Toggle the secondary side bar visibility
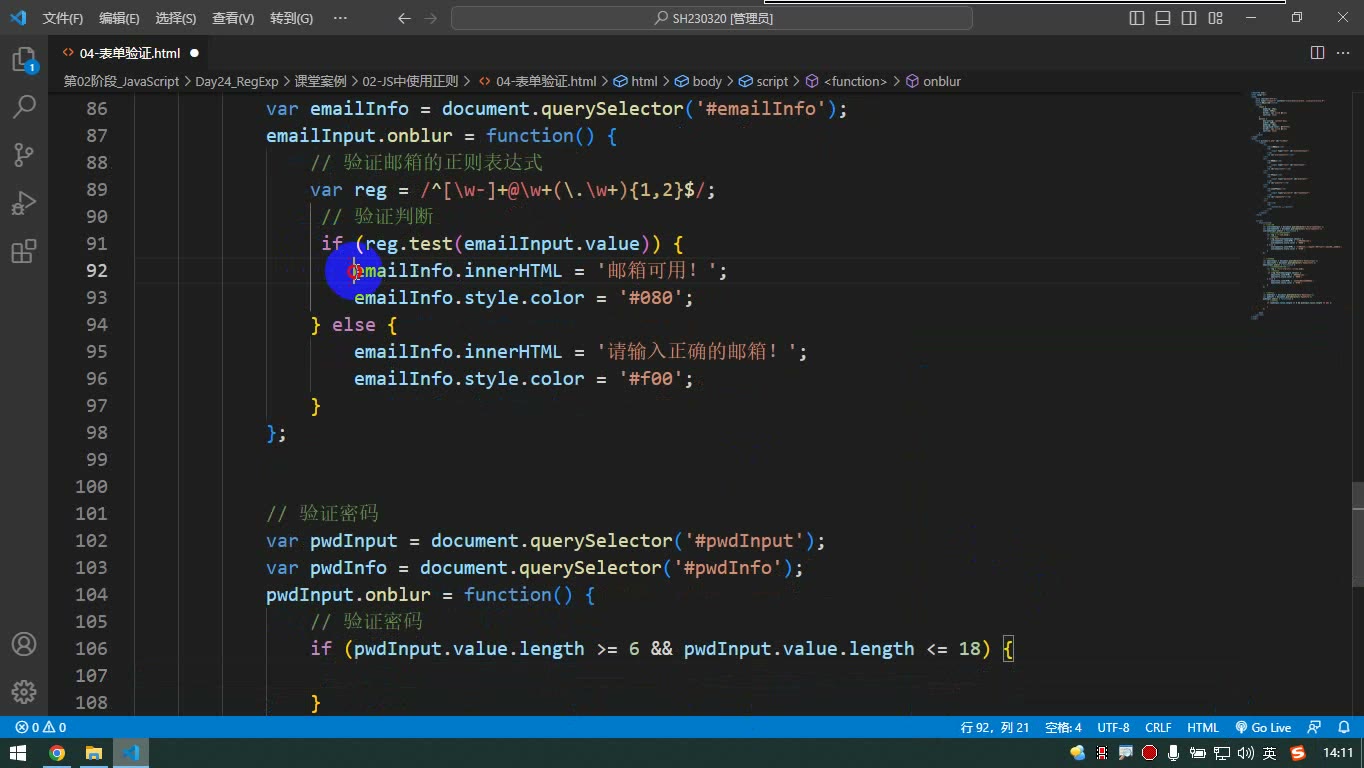1364x768 pixels. pyautogui.click(x=1189, y=18)
